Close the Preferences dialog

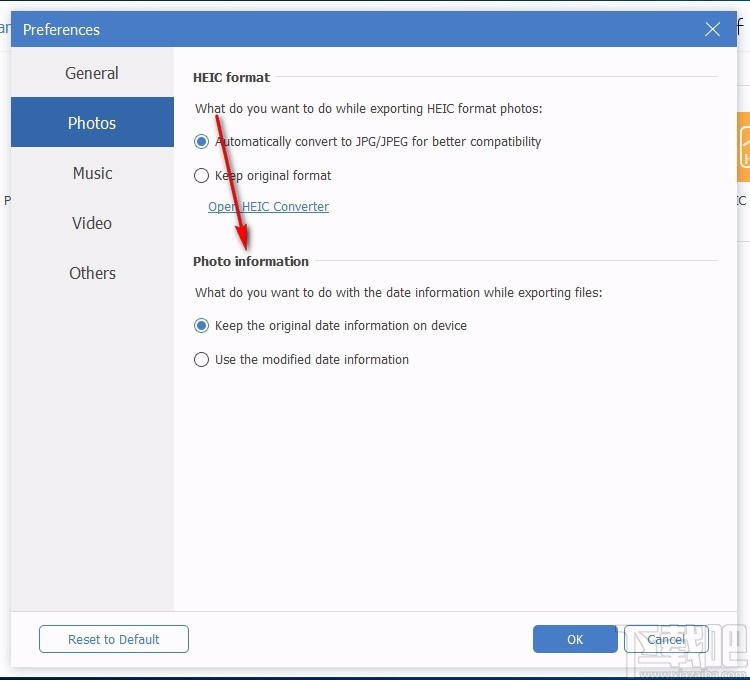pos(712,29)
